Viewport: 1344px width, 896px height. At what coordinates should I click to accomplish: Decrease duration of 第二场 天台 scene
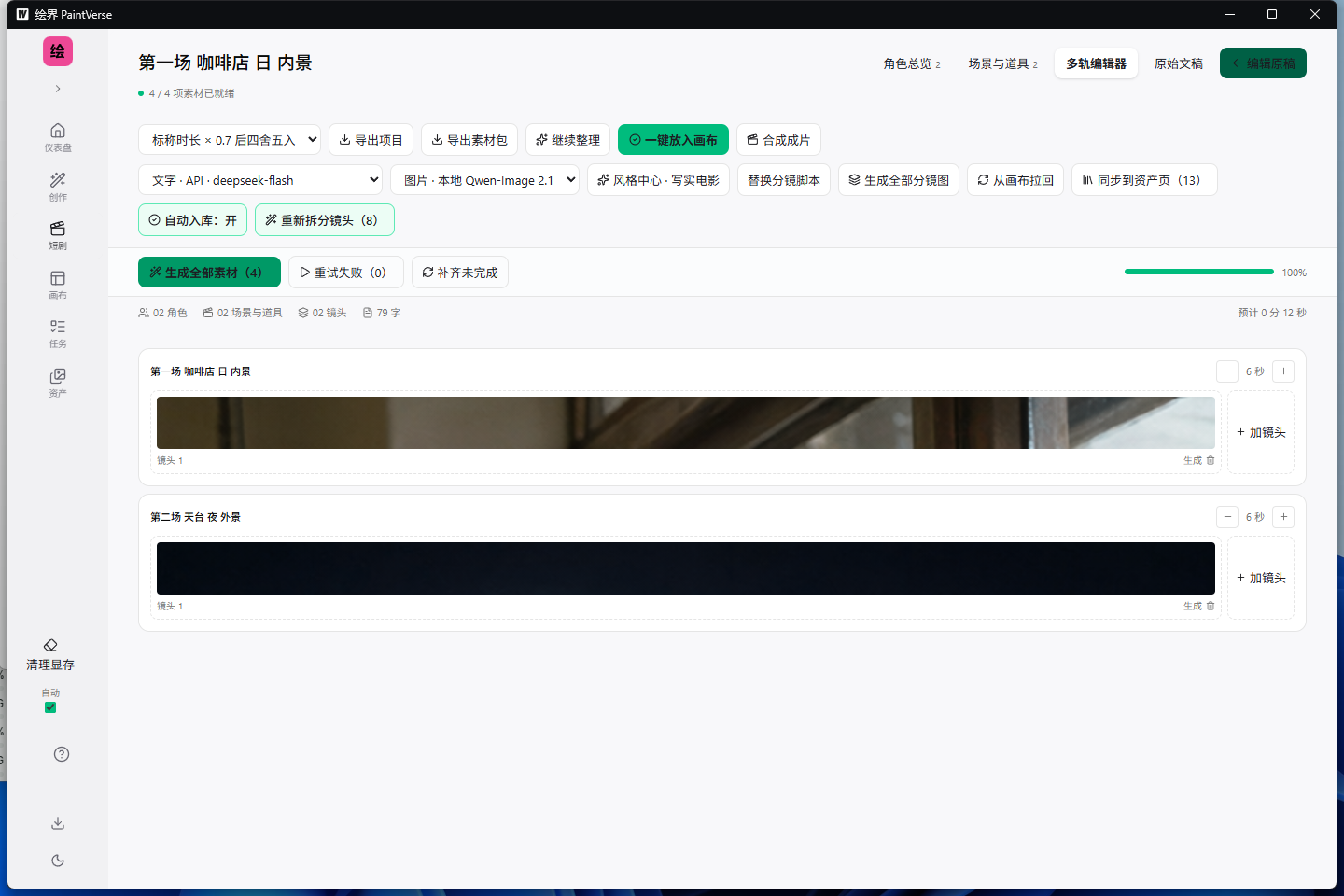(x=1227, y=517)
